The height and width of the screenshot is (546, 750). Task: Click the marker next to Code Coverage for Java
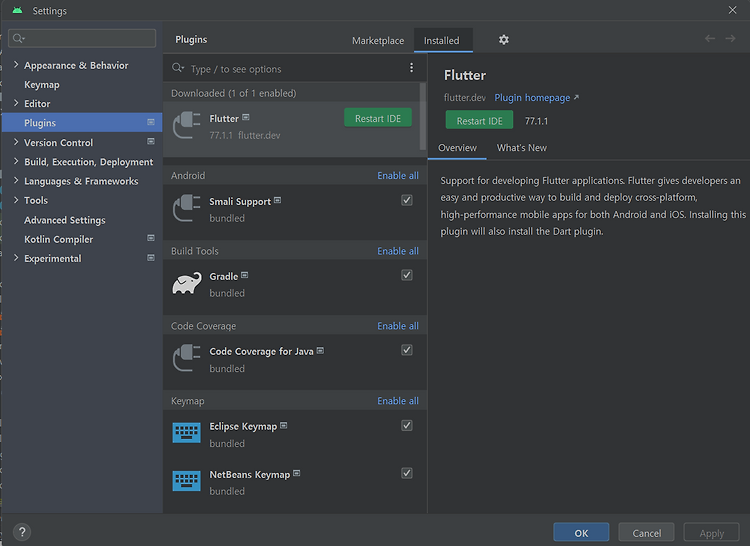point(320,350)
